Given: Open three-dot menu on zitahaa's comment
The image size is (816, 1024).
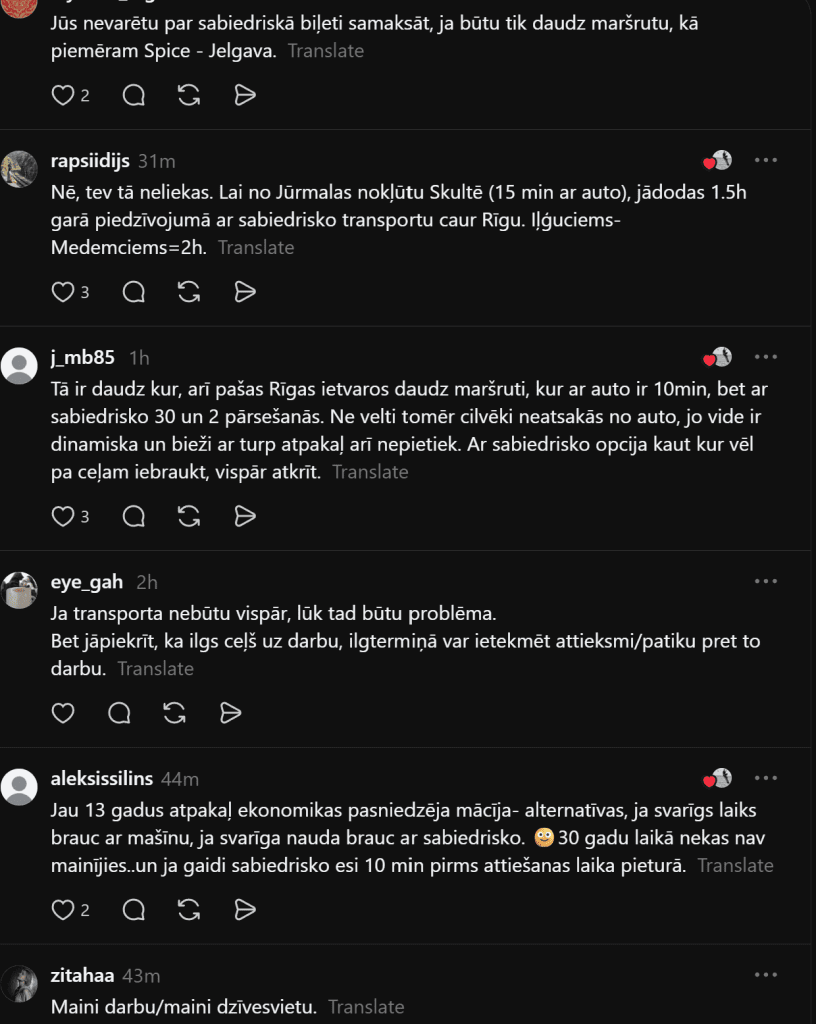Looking at the screenshot, I should tap(765, 974).
